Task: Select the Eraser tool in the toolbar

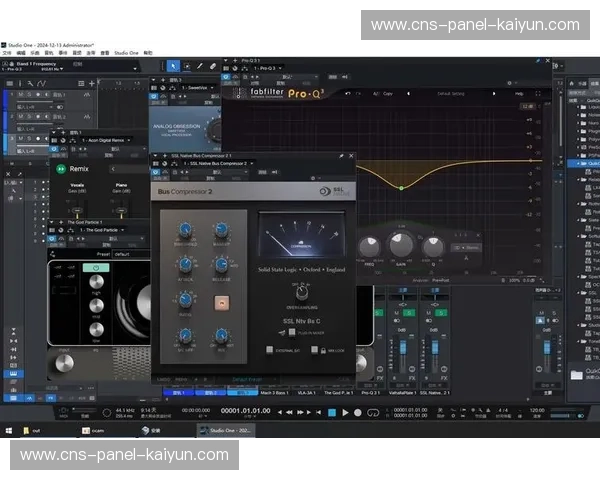Action: tap(212, 66)
